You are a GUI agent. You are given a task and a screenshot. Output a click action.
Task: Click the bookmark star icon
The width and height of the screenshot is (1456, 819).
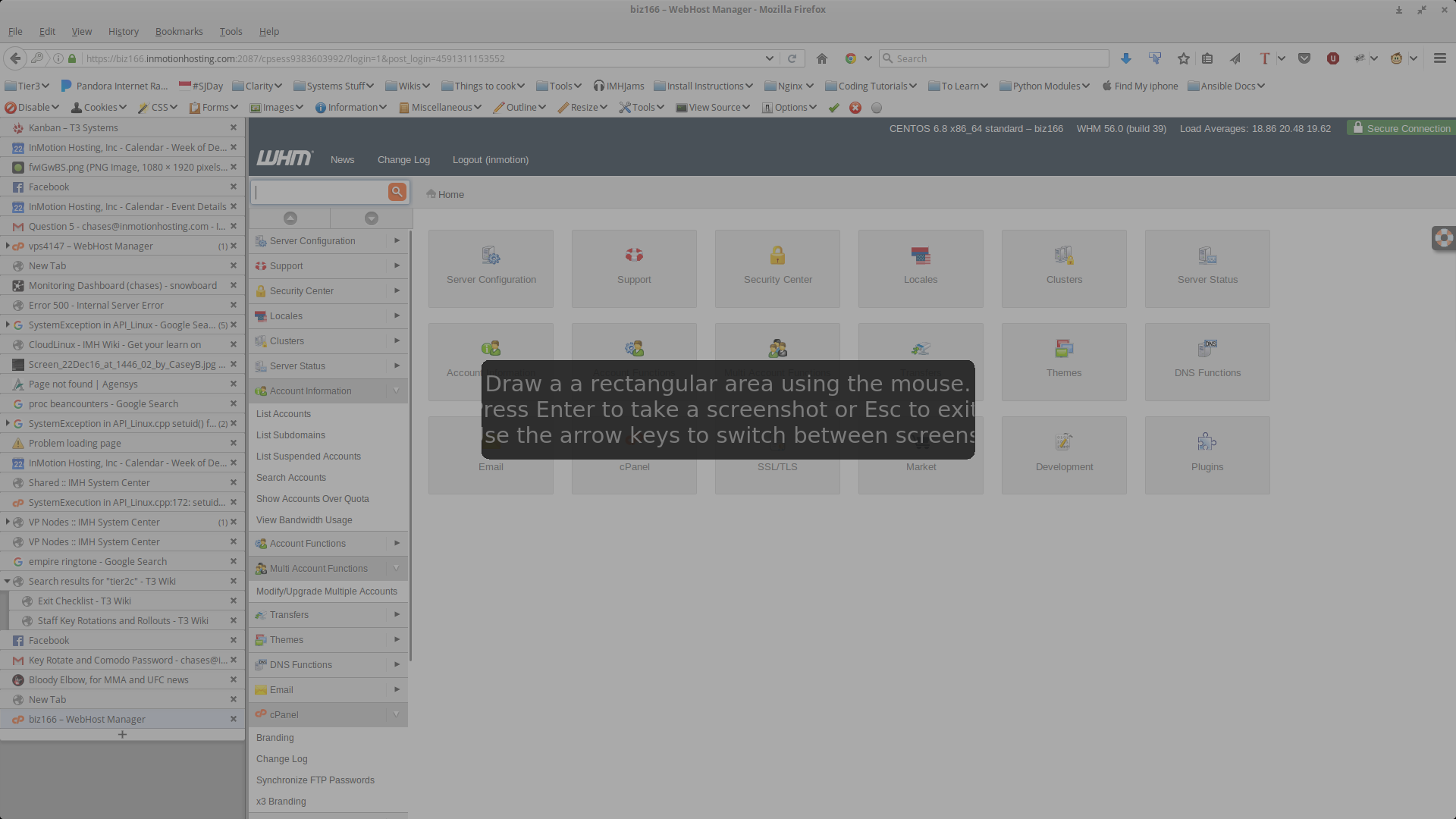[x=1184, y=58]
